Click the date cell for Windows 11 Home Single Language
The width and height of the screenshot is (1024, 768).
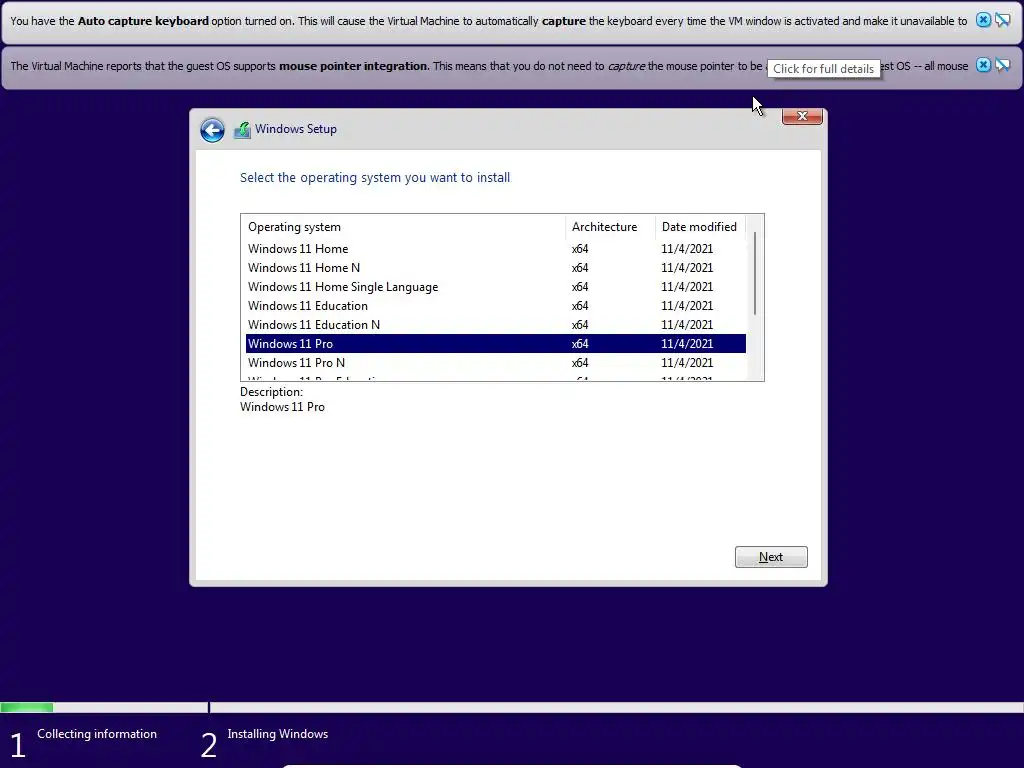tap(687, 287)
